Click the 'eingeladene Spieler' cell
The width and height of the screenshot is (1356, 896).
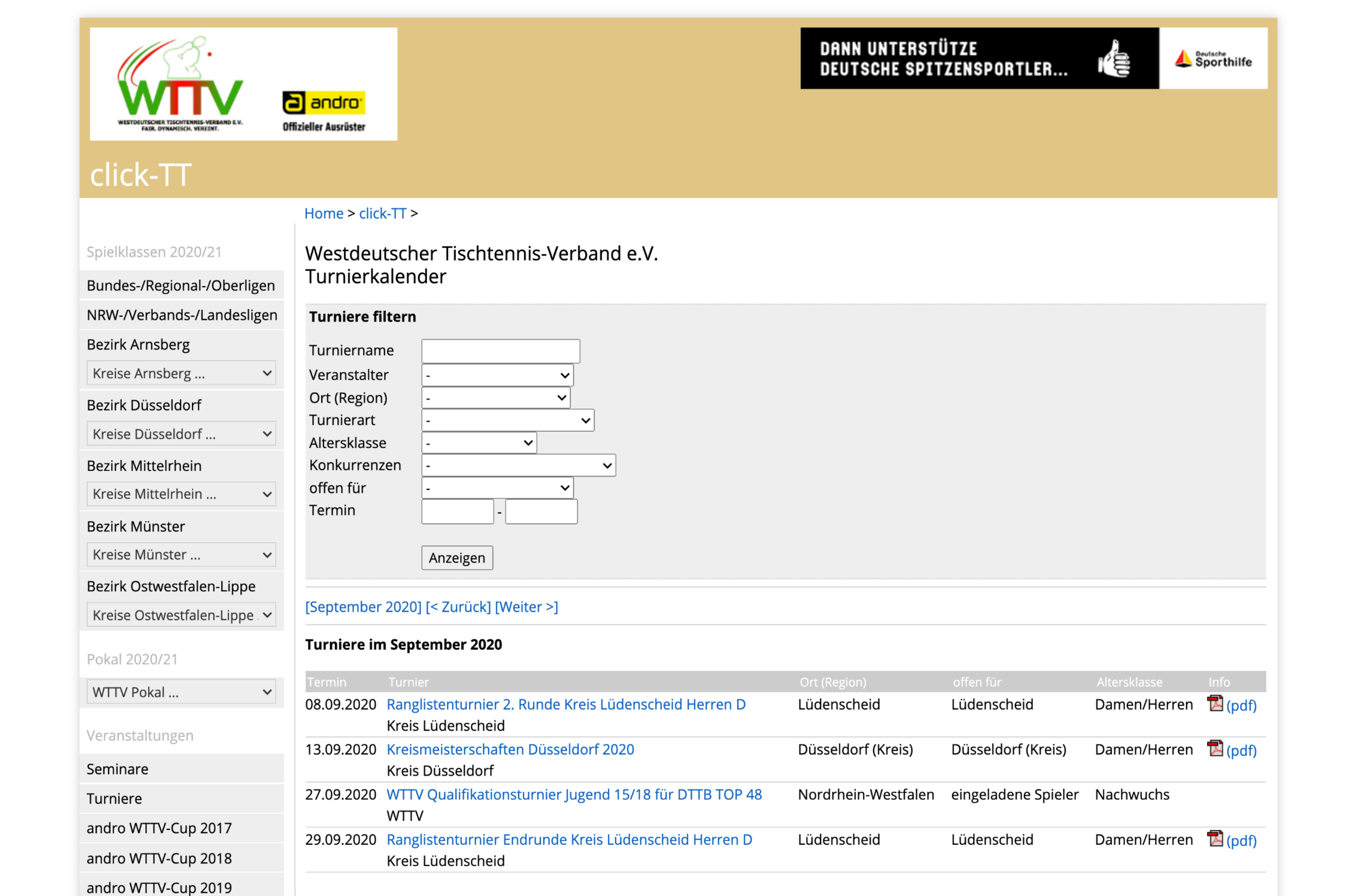coord(1015,794)
